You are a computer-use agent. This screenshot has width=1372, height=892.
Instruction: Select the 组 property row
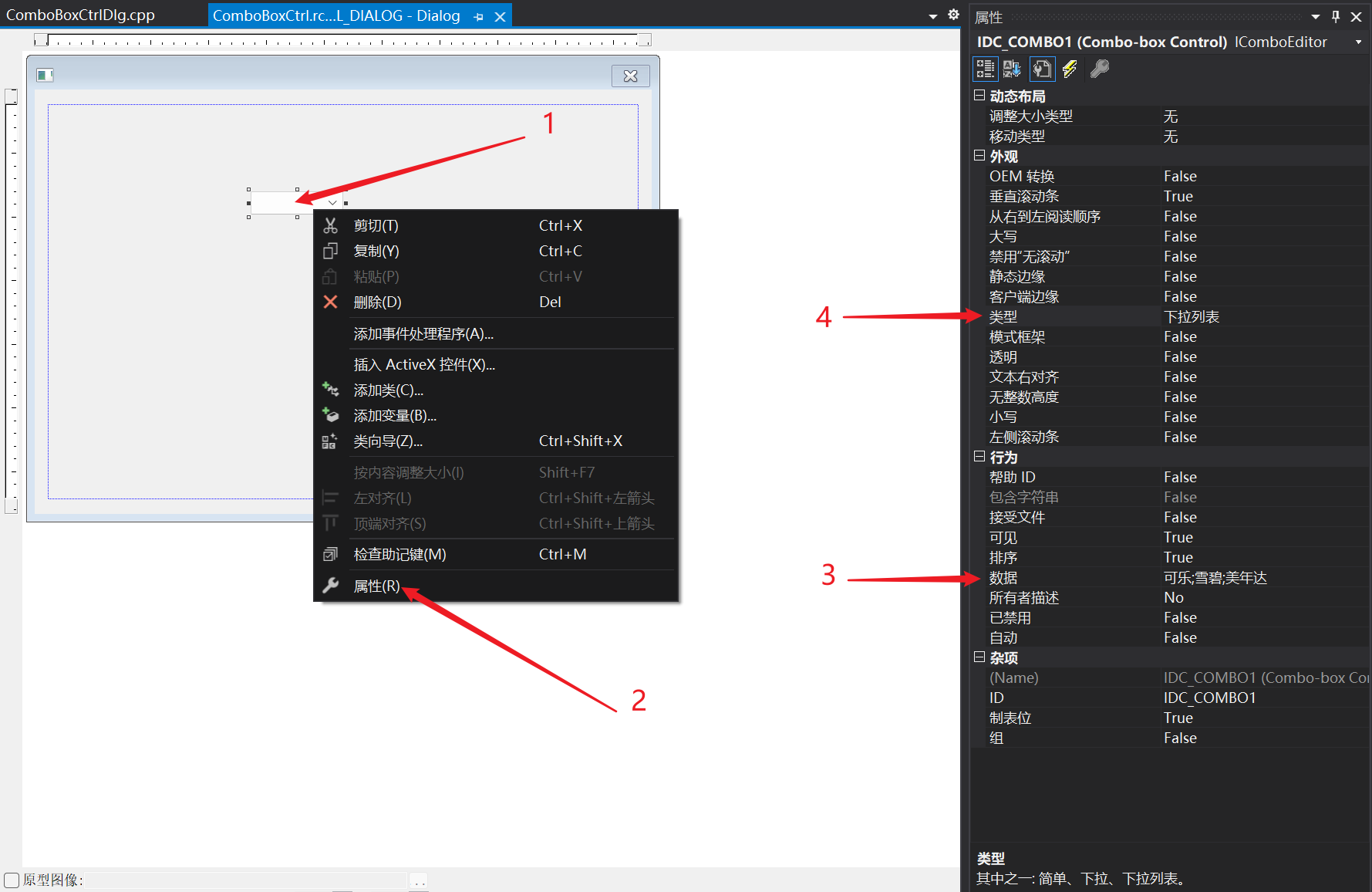(x=1170, y=738)
